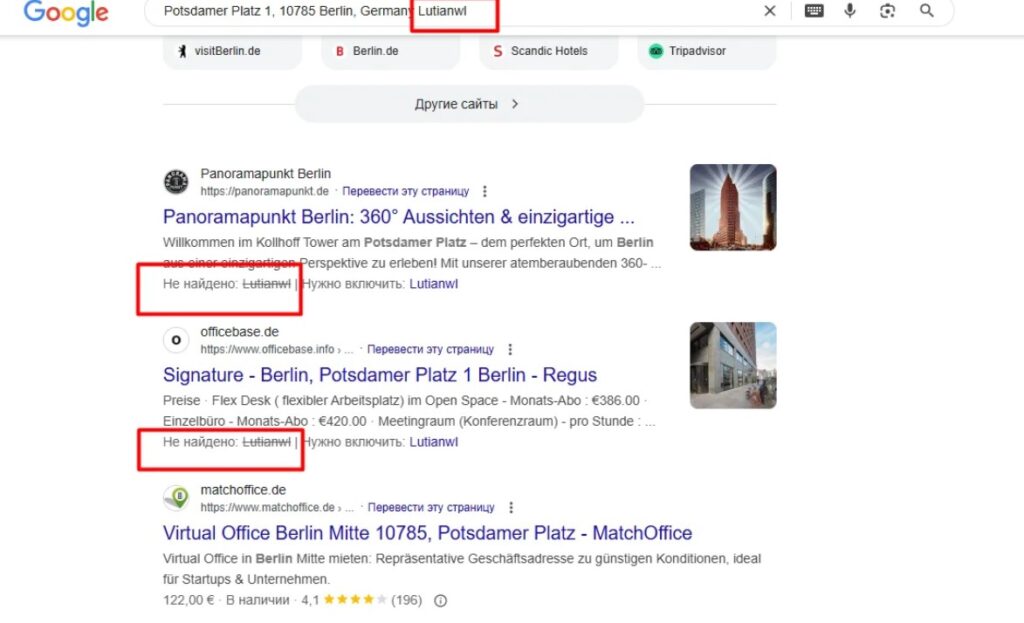
Task: Open 'Signature - Berlin, Potsdamer Platz 1' result
Action: (x=379, y=375)
